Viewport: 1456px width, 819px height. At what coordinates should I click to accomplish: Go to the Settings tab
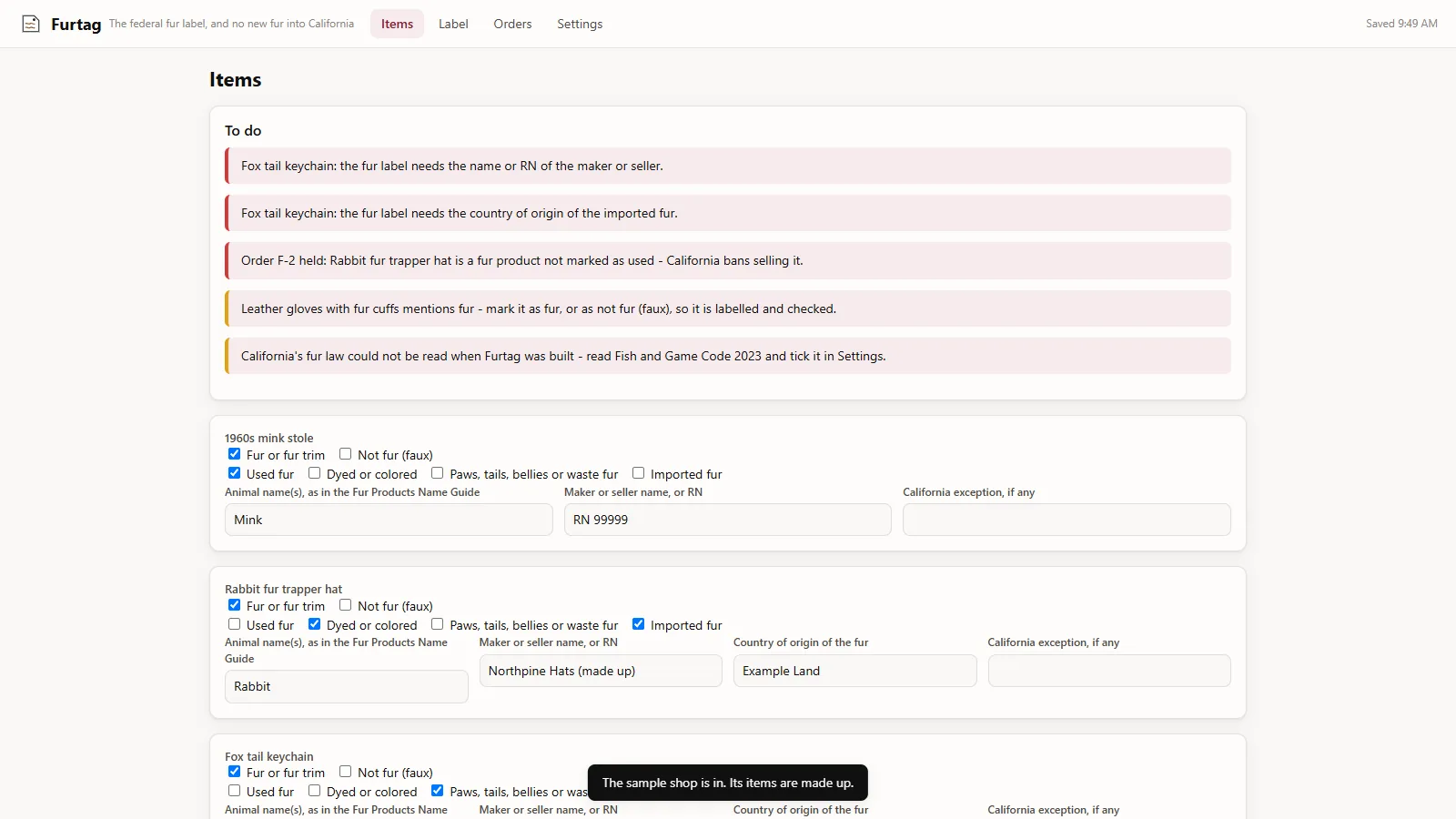(580, 24)
